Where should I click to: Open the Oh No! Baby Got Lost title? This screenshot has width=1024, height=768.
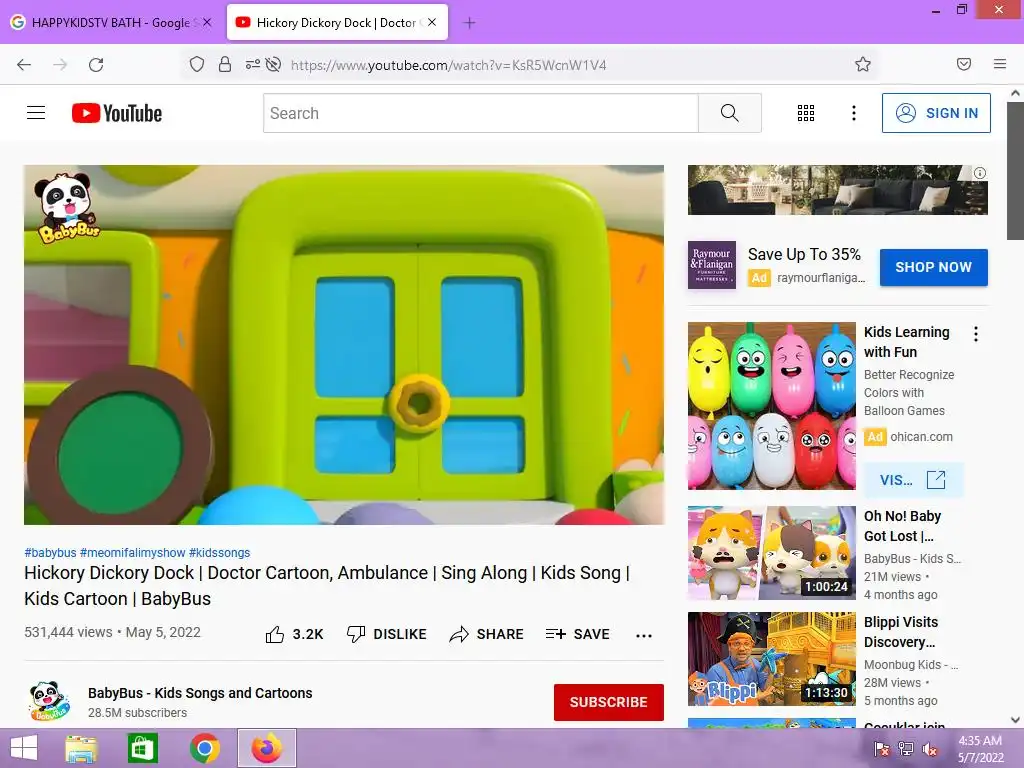(x=903, y=526)
